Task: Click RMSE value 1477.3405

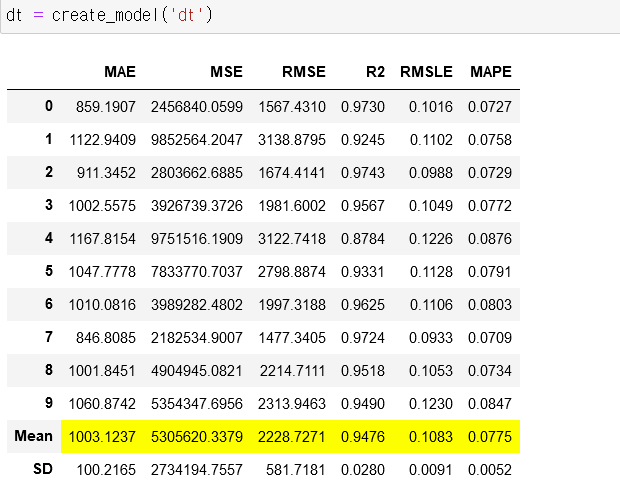Action: tap(292, 338)
